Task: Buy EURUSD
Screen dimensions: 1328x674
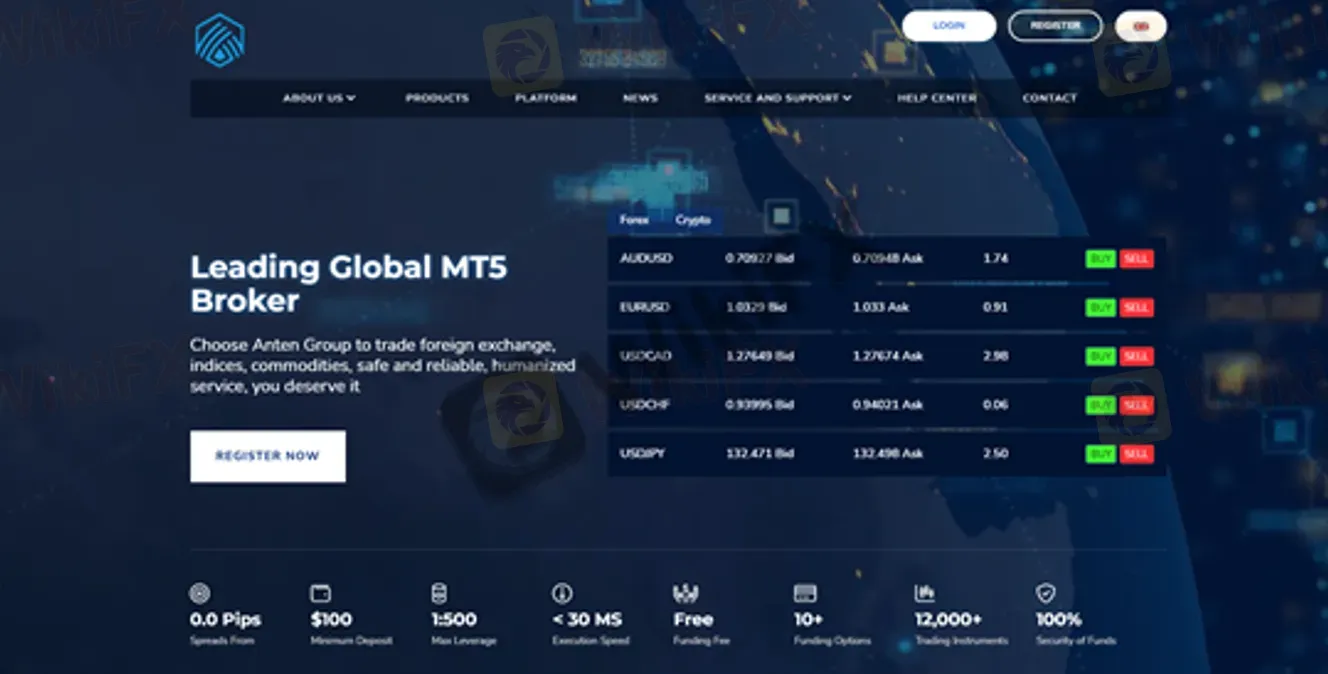Action: (x=1101, y=308)
